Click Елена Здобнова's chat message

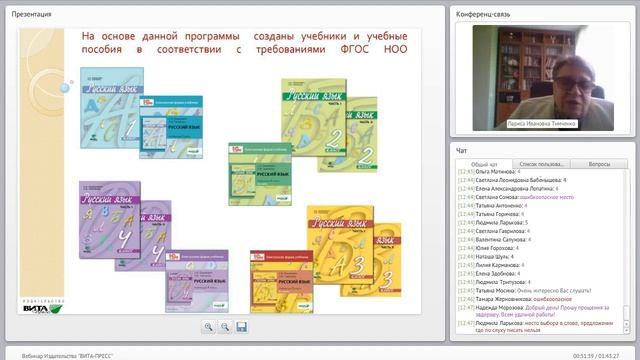tap(489, 273)
